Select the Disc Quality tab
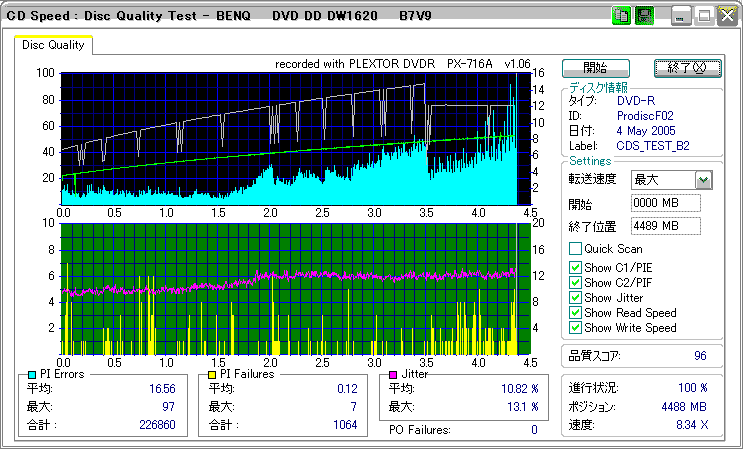 54,45
